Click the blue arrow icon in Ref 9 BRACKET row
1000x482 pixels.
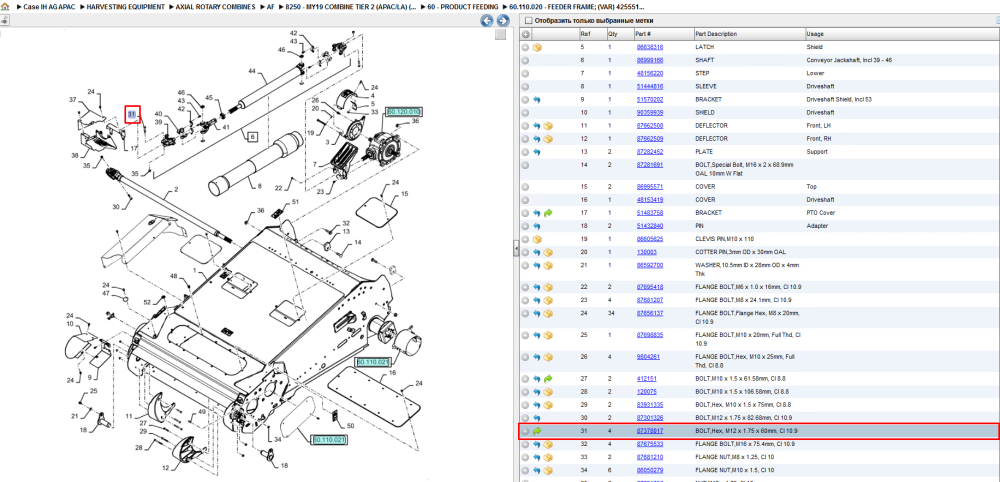[537, 99]
